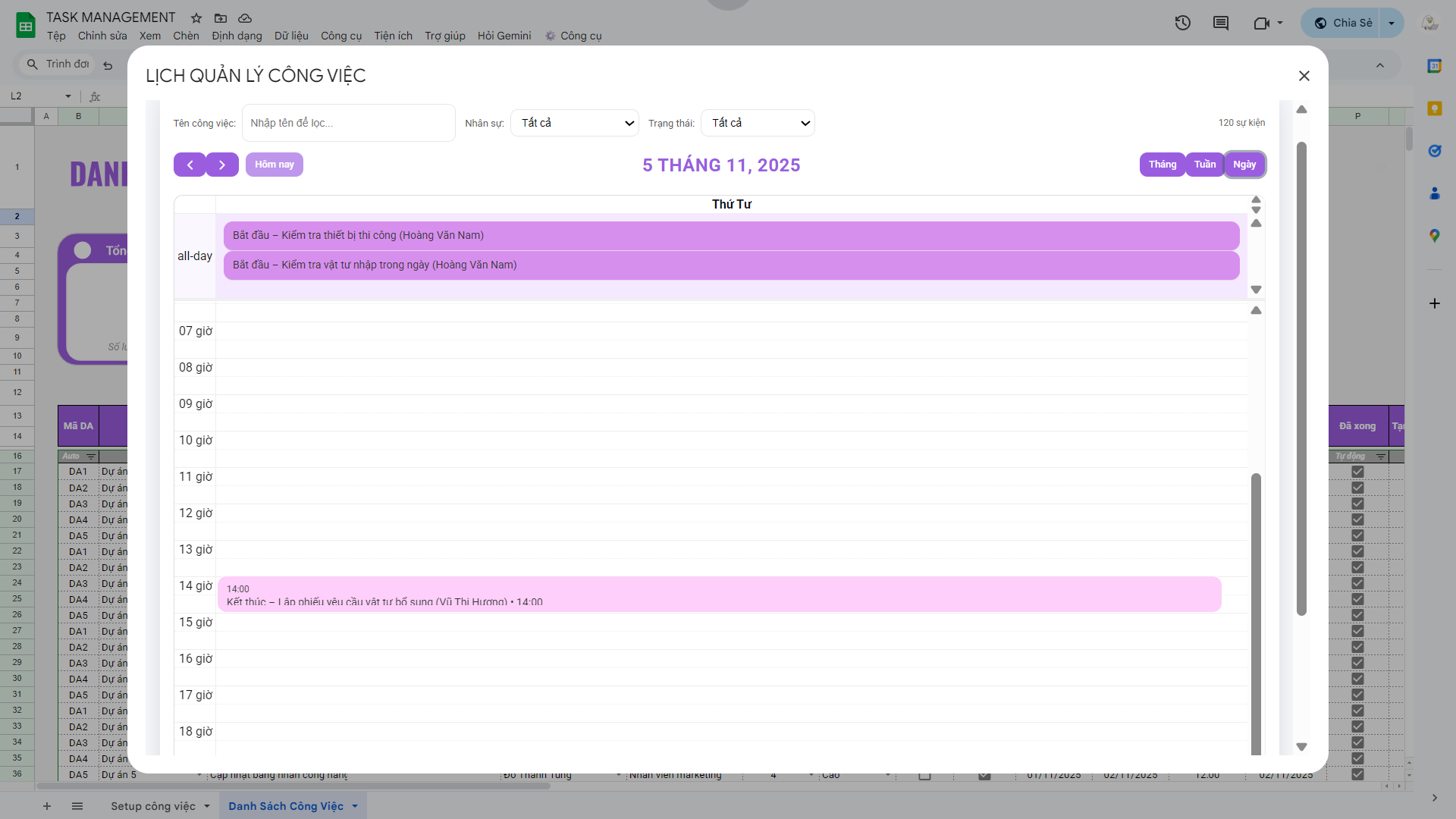1456x819 pixels.
Task: Go to previous day arrow
Action: coord(190,165)
